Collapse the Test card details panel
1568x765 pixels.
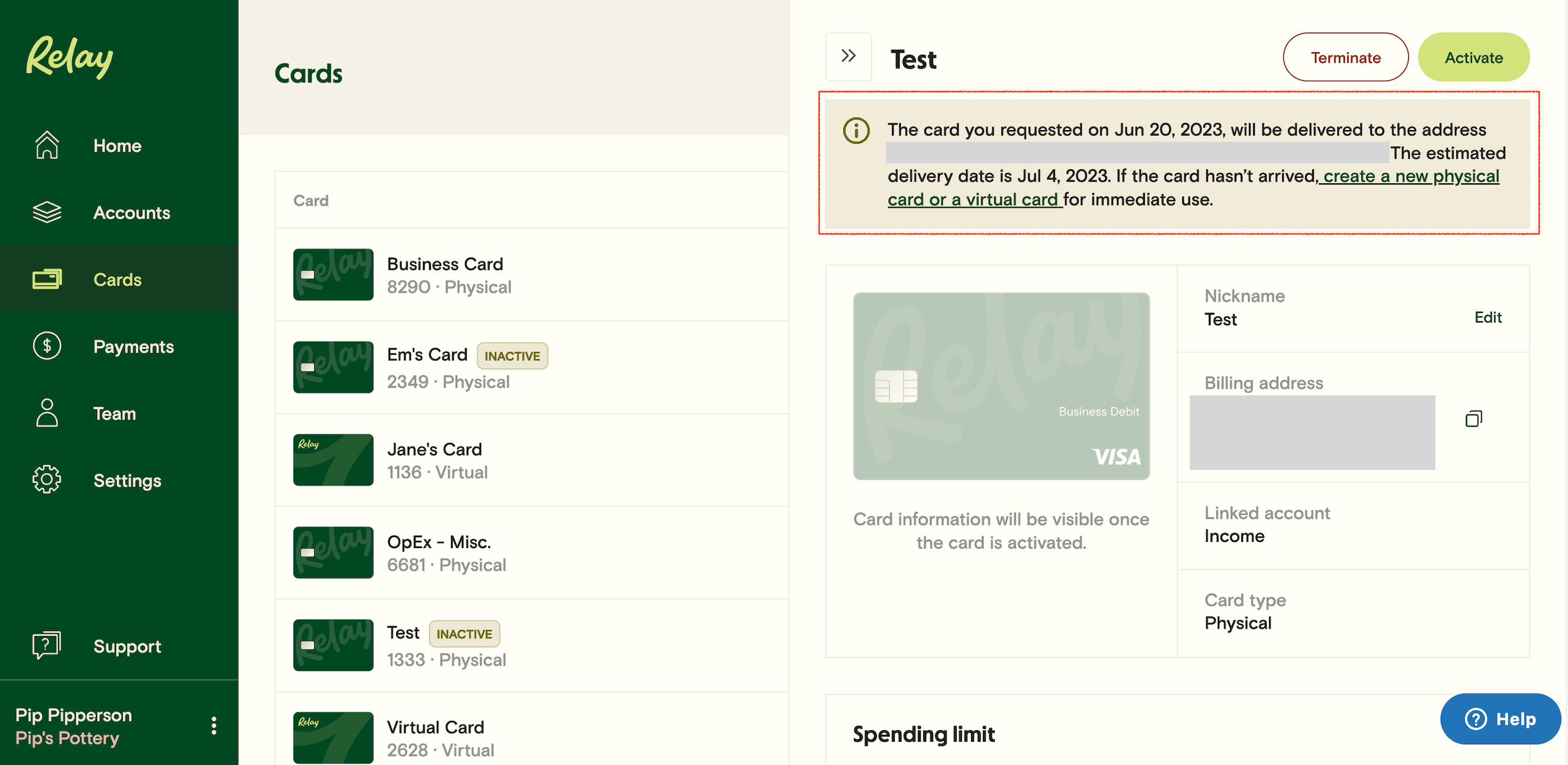pyautogui.click(x=848, y=56)
